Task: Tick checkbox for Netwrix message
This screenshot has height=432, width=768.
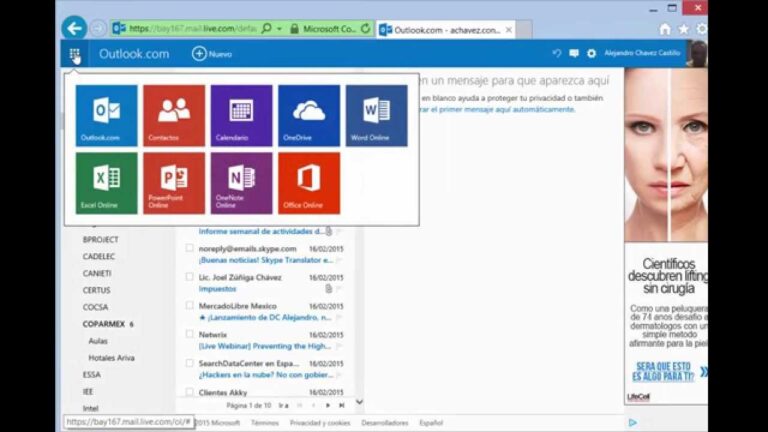Action: 189,334
